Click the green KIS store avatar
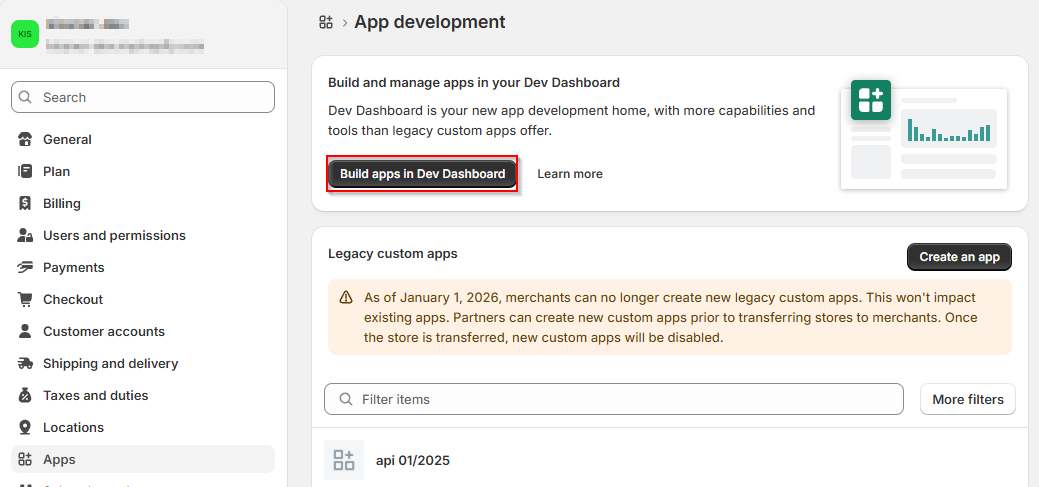Screen dimensions: 1039x487 click(25, 34)
